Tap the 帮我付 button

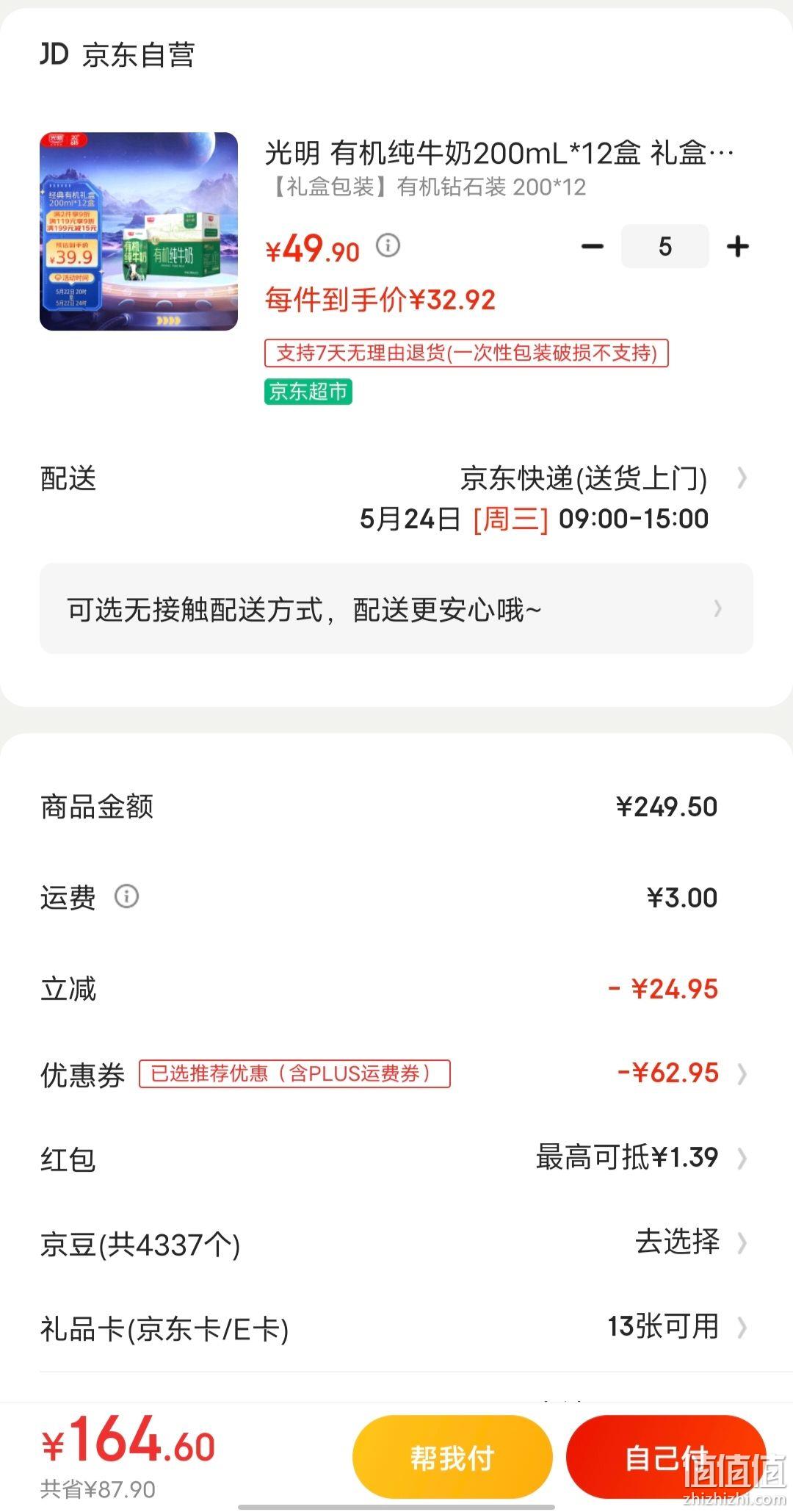tap(452, 1457)
